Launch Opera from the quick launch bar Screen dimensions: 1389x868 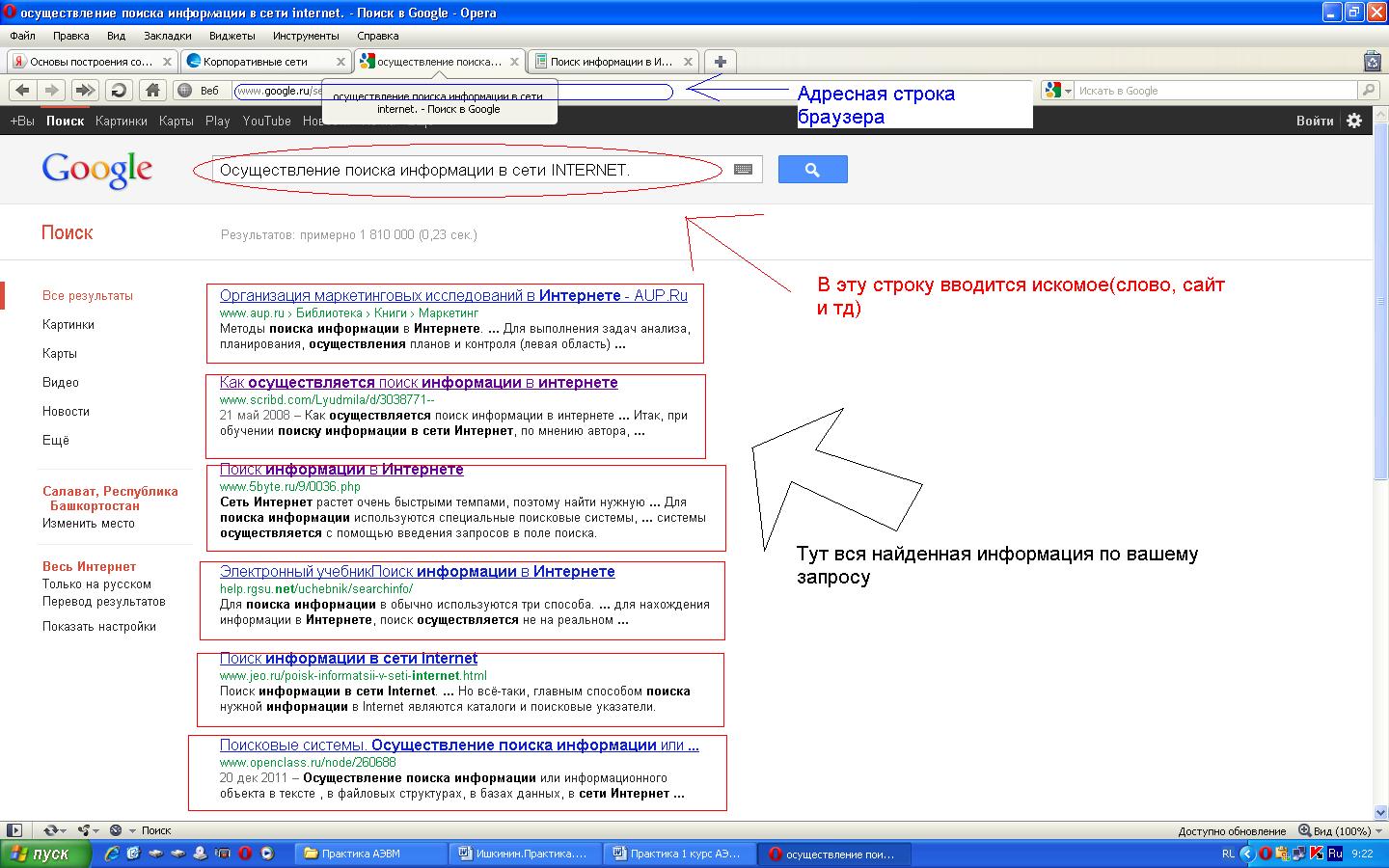[x=245, y=854]
